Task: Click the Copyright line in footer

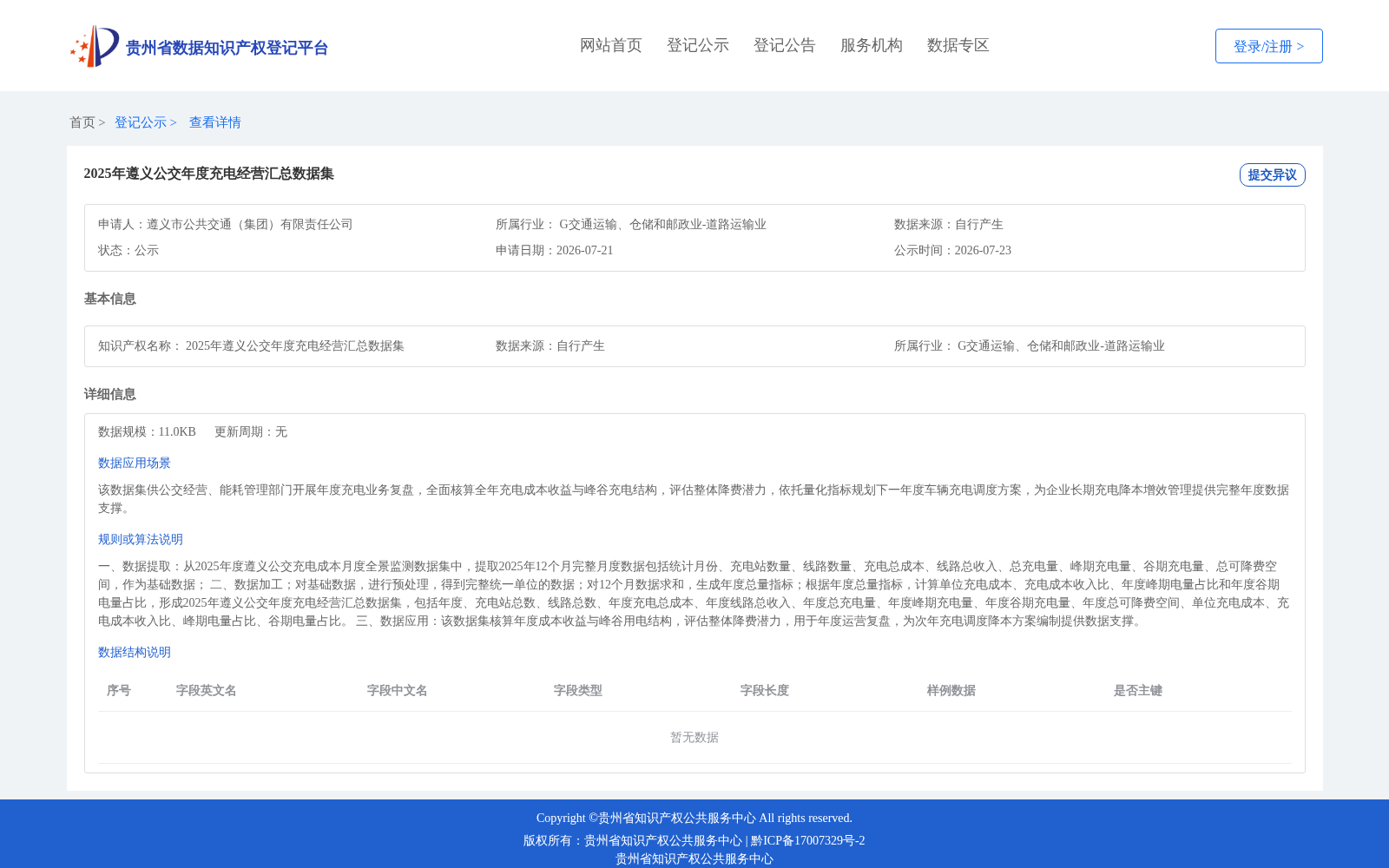Action: coord(694,818)
